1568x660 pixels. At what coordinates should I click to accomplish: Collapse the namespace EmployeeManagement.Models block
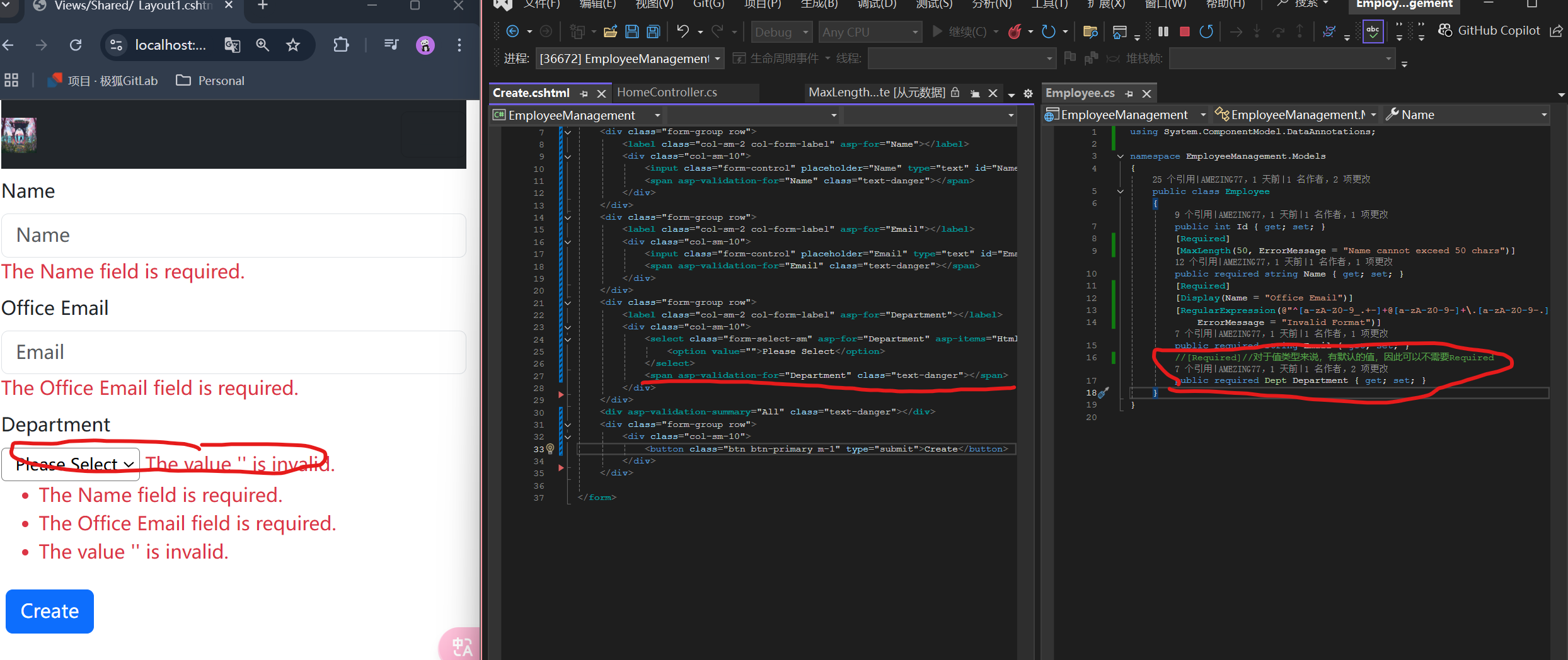click(x=1120, y=156)
